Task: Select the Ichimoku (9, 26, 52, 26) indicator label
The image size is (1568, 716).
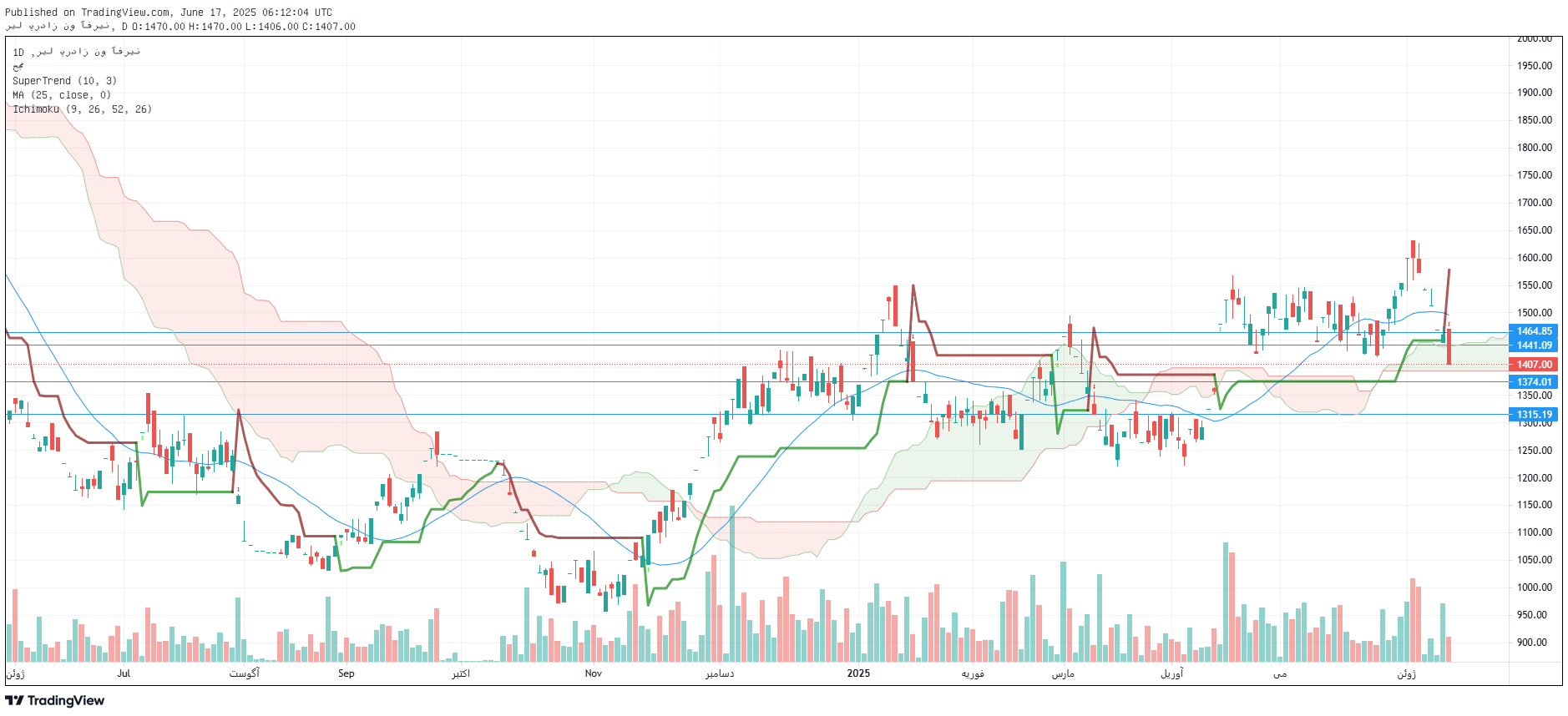Action: (82, 109)
